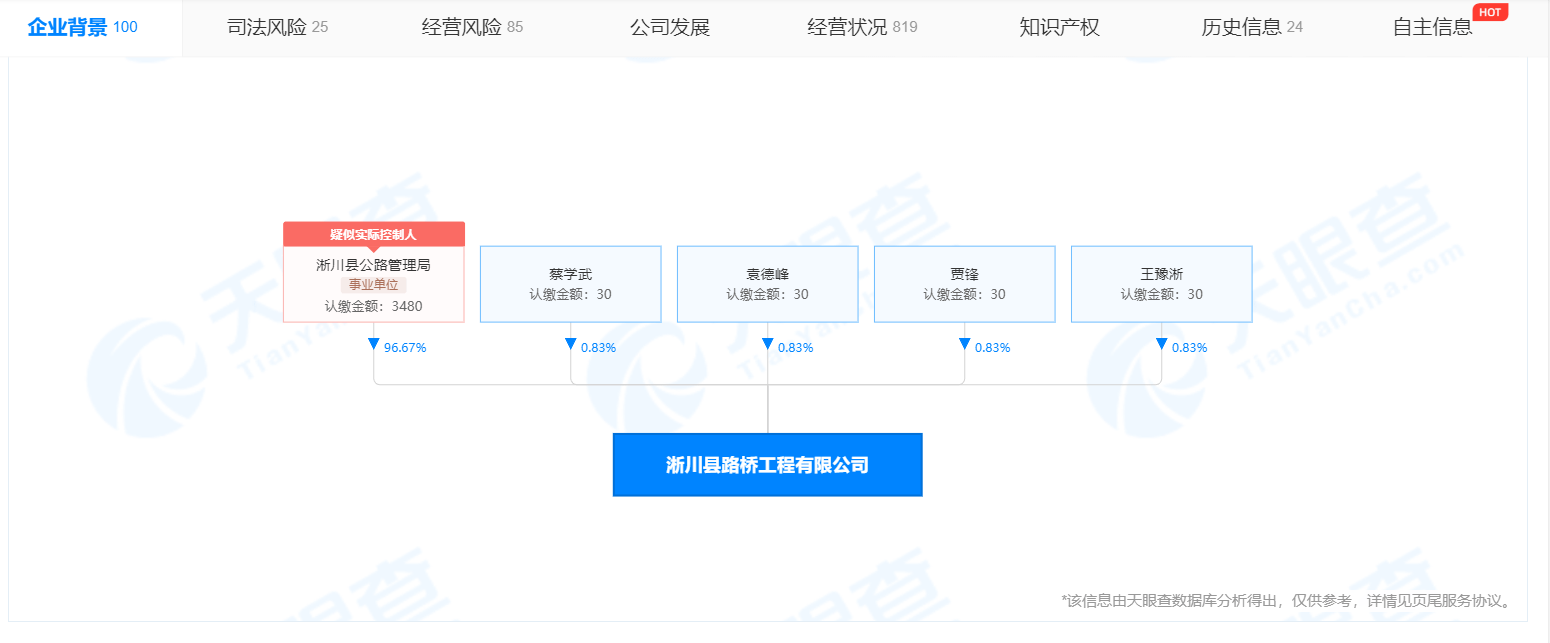Screen dimensions: 1550x643
Task: Open the 知识产权 tab
Action: (x=1060, y=27)
